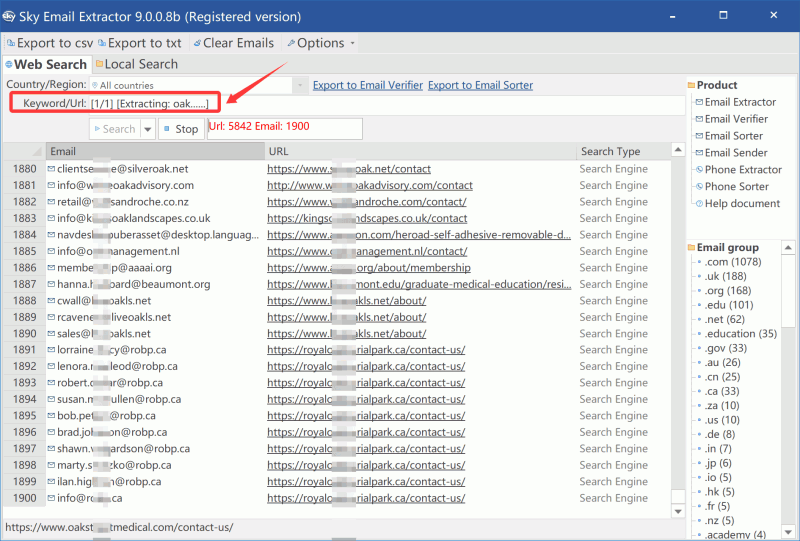
Task: Click the Export to csv toolbar button
Action: [x=50, y=43]
